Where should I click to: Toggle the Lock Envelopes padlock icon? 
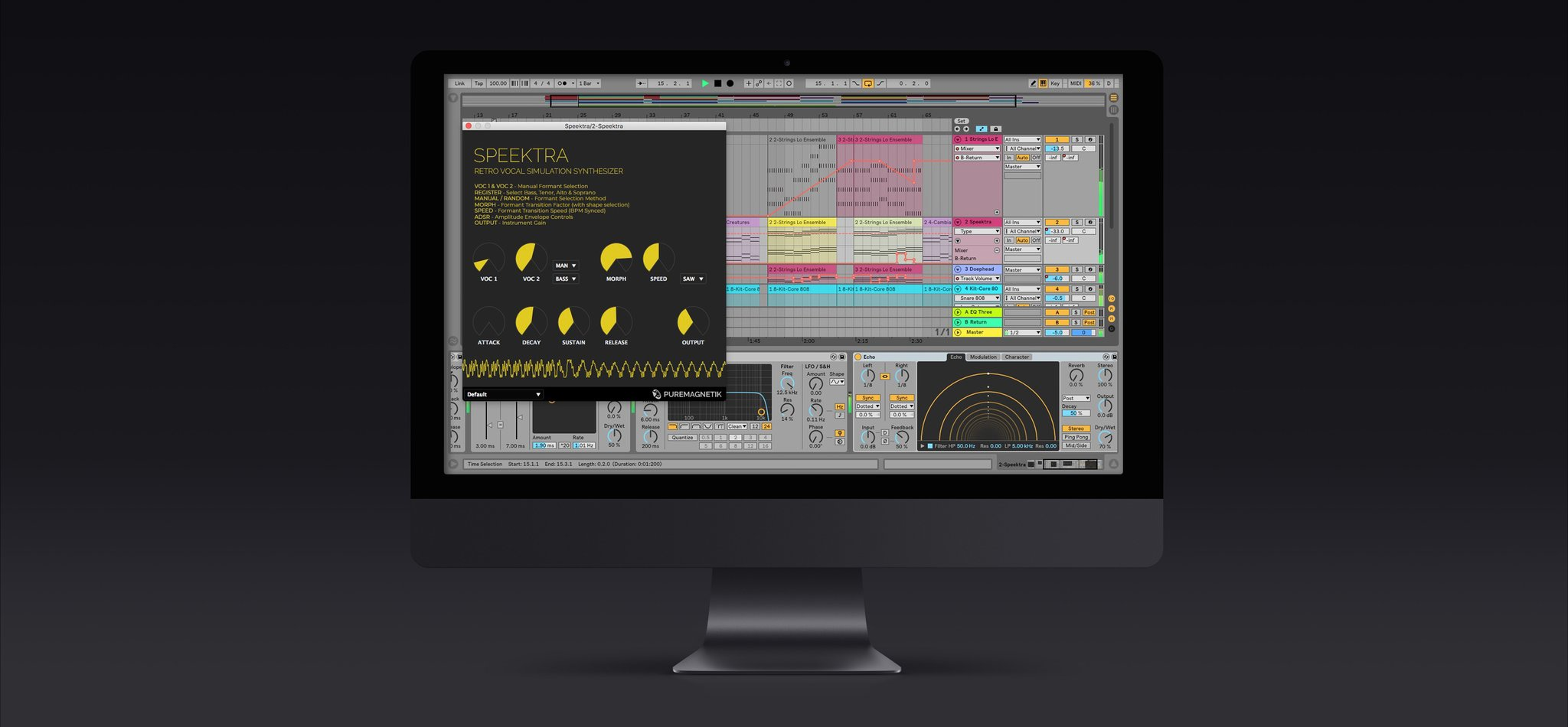click(x=996, y=129)
